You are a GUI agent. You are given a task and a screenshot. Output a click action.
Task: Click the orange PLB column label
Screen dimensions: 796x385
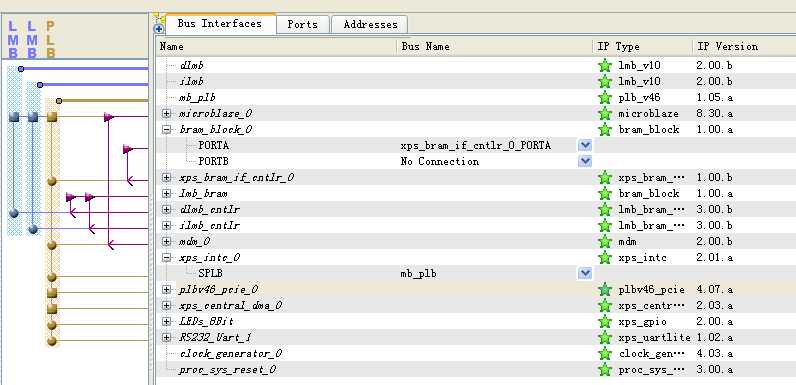click(51, 39)
